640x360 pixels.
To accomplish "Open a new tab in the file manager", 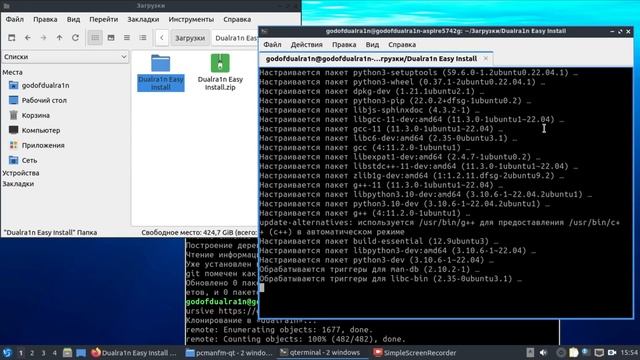I will pyautogui.click(x=11, y=38).
